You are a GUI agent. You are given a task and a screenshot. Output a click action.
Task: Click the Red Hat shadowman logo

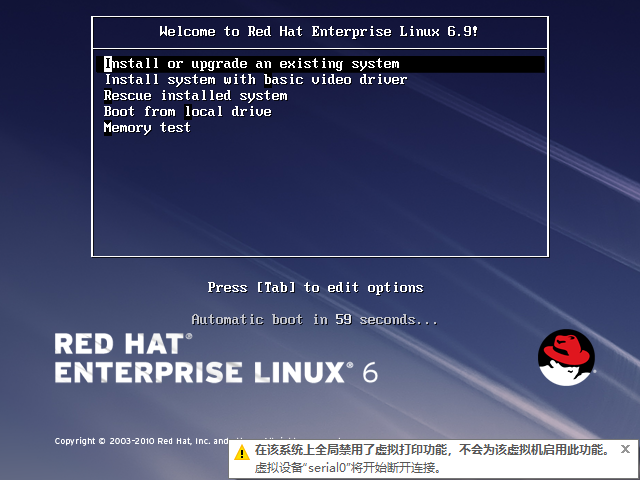coord(566,357)
